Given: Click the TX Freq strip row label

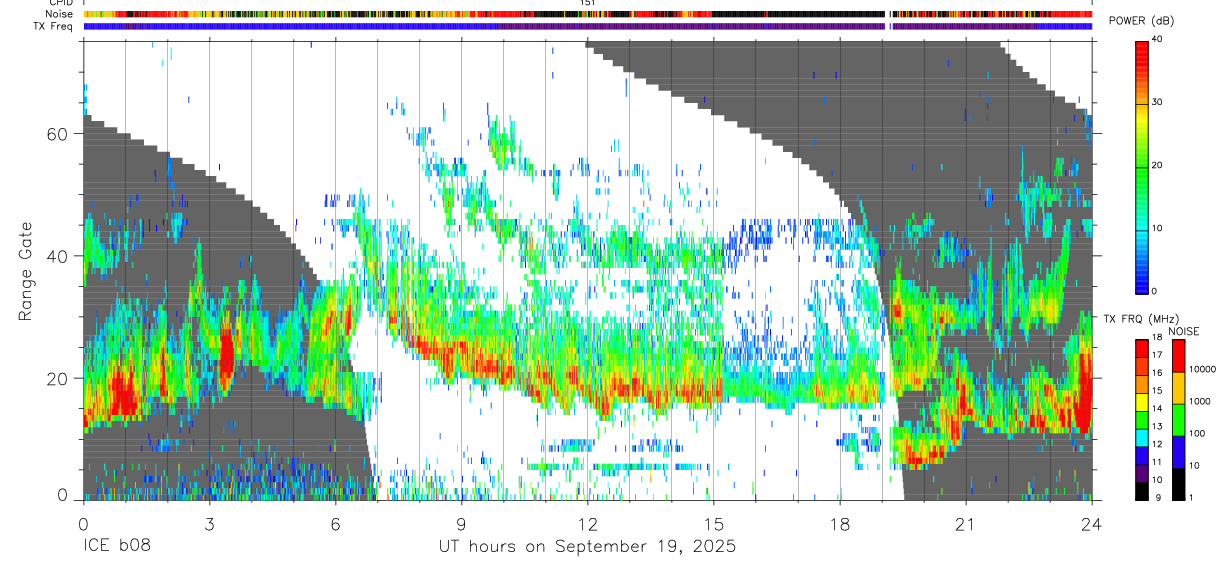Looking at the screenshot, I should tap(54, 26).
